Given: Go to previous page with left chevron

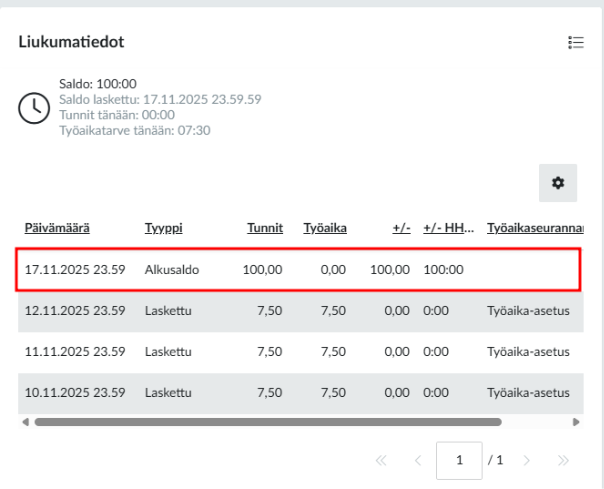Looking at the screenshot, I should 418,460.
